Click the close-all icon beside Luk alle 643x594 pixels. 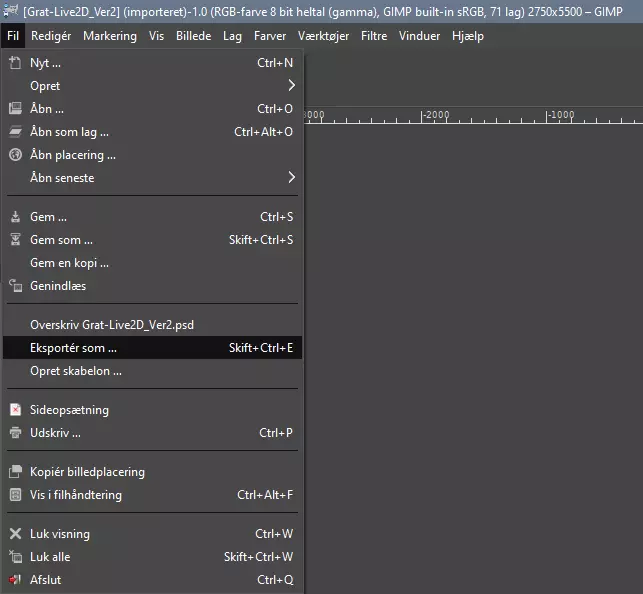(15, 556)
